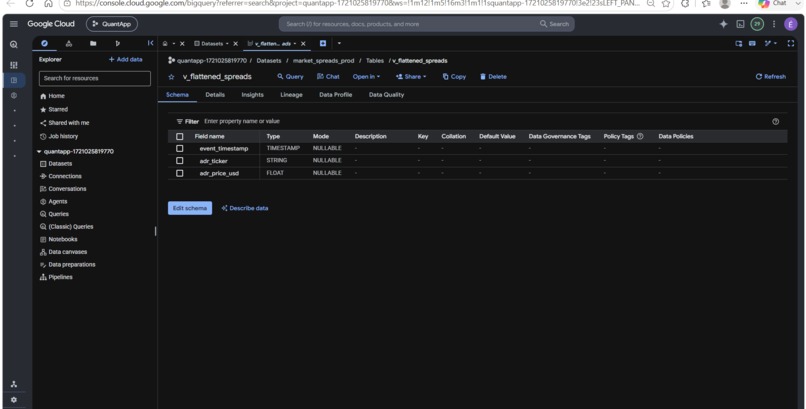The height and width of the screenshot is (409, 806).
Task: Open Gemini sparkle assistant icon
Action: pos(723,24)
